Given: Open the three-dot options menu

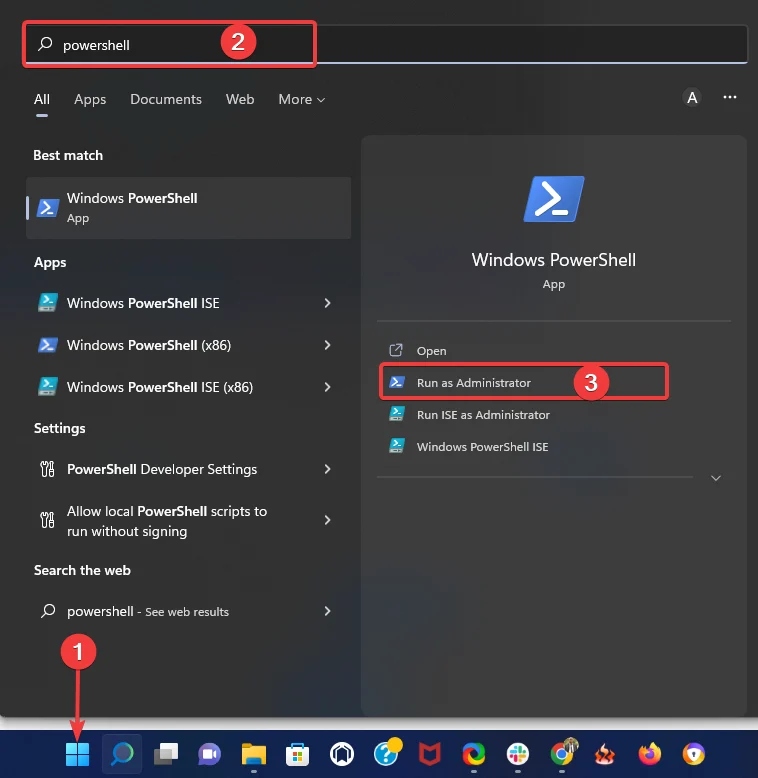Looking at the screenshot, I should point(730,97).
